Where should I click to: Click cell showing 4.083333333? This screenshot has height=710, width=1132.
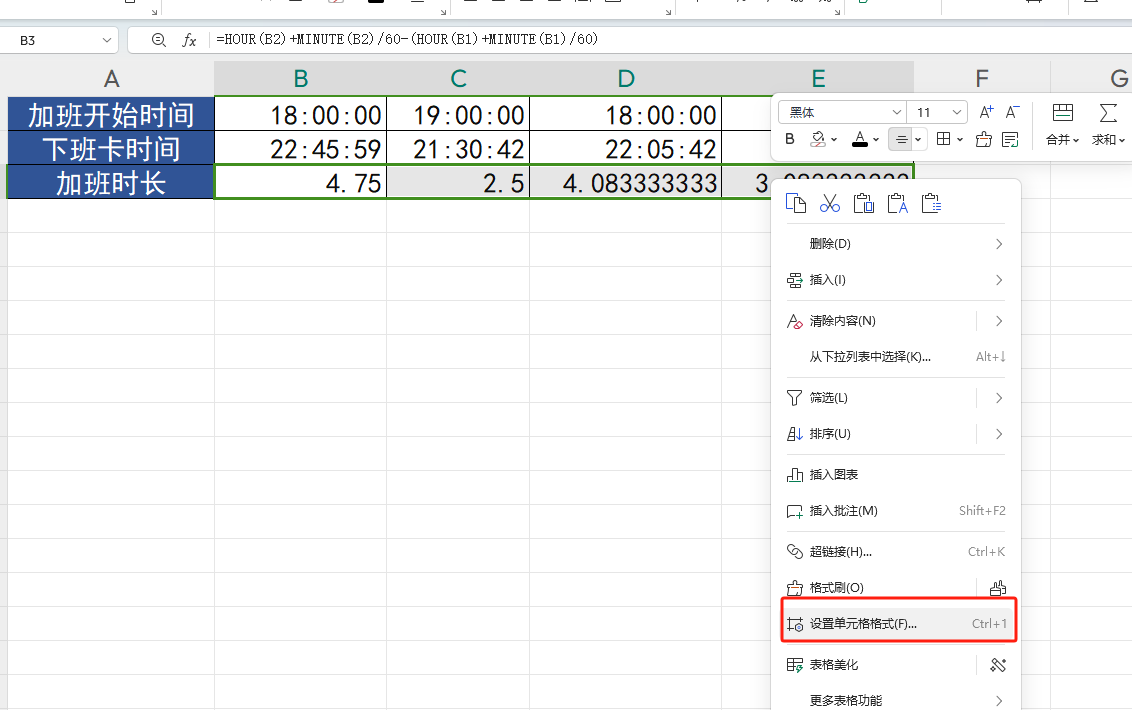point(625,182)
